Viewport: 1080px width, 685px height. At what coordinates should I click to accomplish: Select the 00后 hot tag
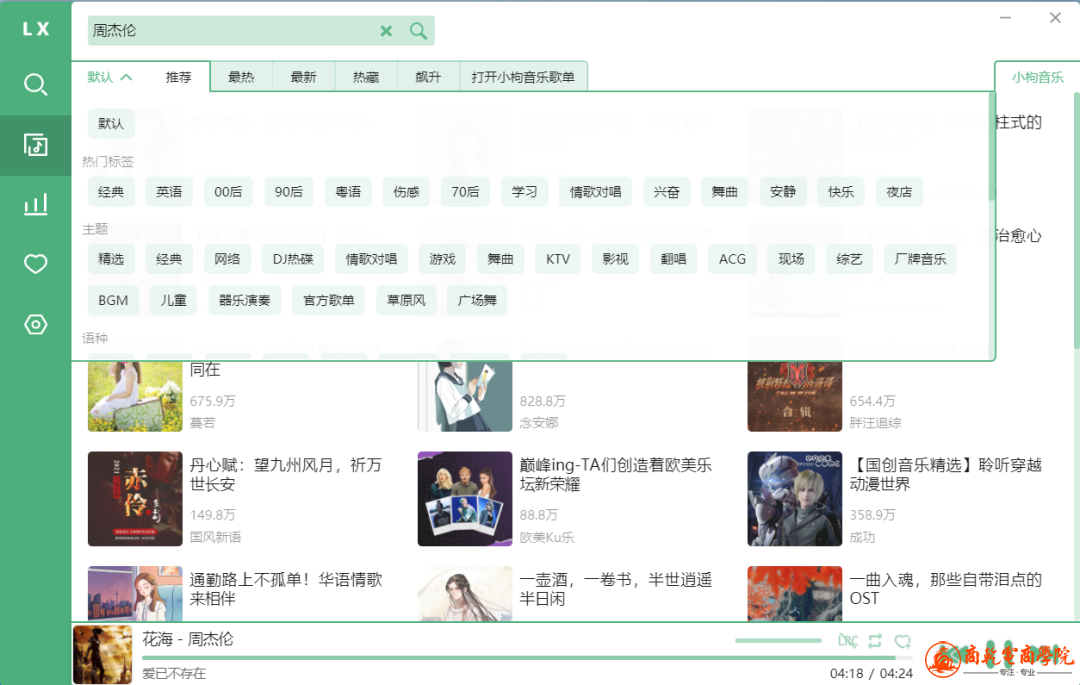(228, 191)
